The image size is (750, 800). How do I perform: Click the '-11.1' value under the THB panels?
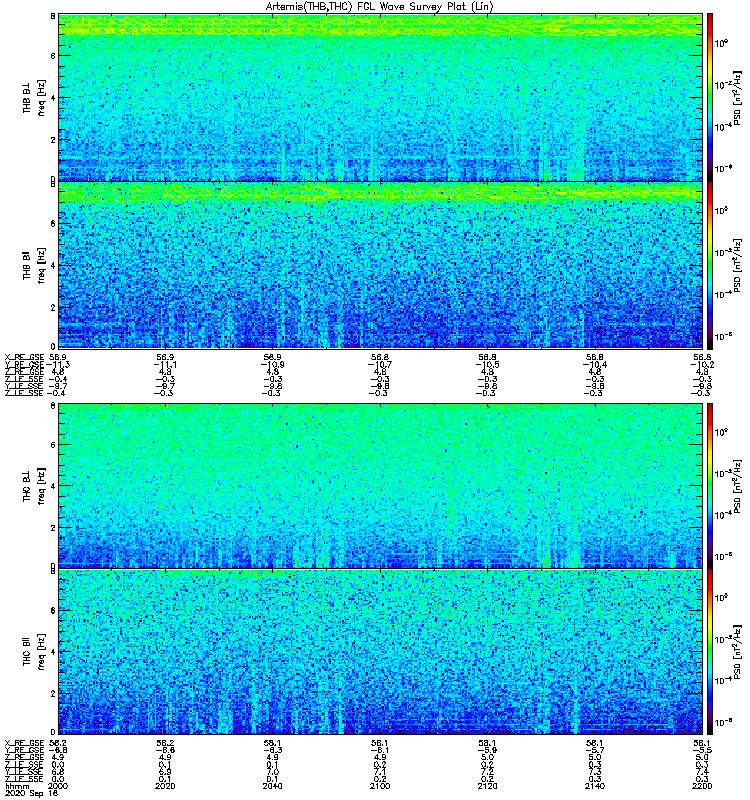pyautogui.click(x=165, y=365)
